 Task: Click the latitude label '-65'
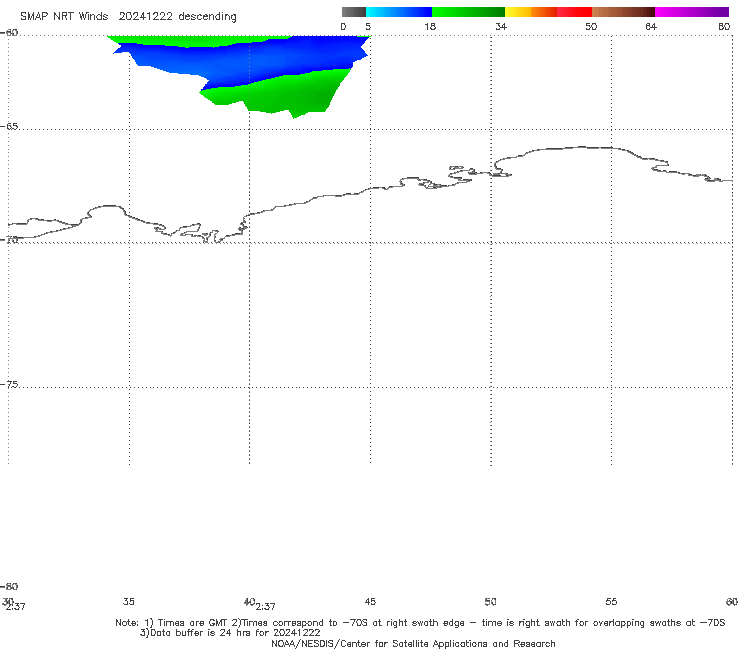coord(9,127)
